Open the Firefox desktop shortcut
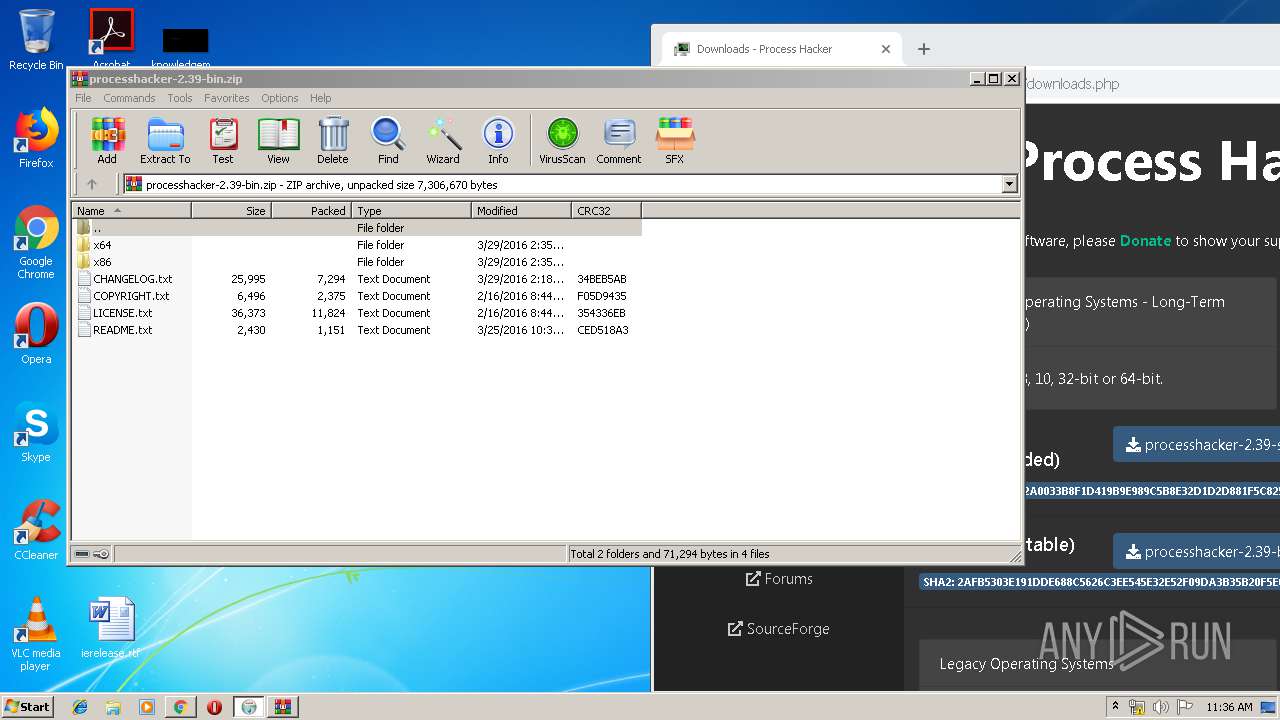Image resolution: width=1280 pixels, height=720 pixels. pos(36,138)
